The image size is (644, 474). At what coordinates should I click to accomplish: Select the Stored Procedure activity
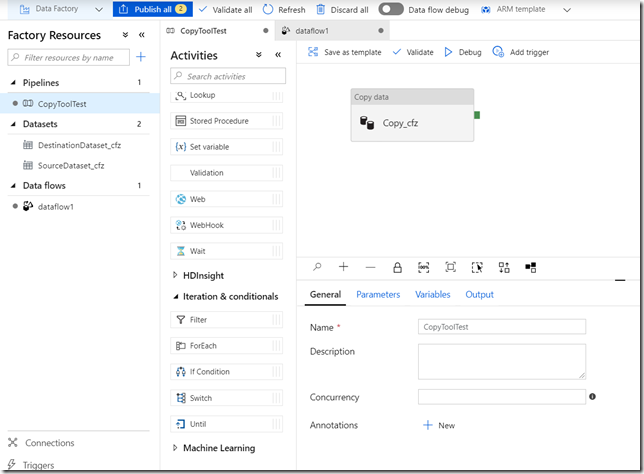tap(226, 121)
